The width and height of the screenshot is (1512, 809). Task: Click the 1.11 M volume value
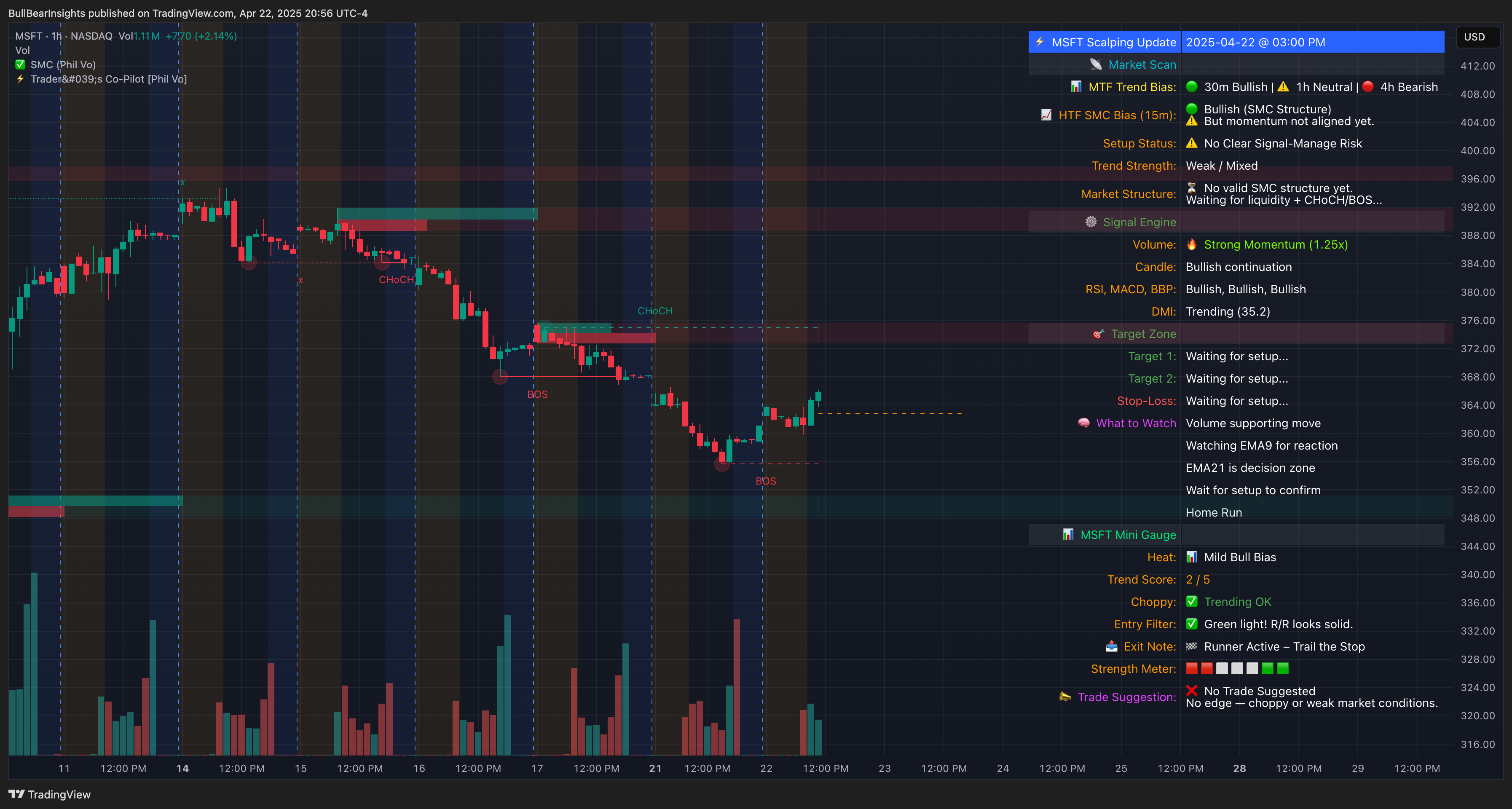pos(146,36)
